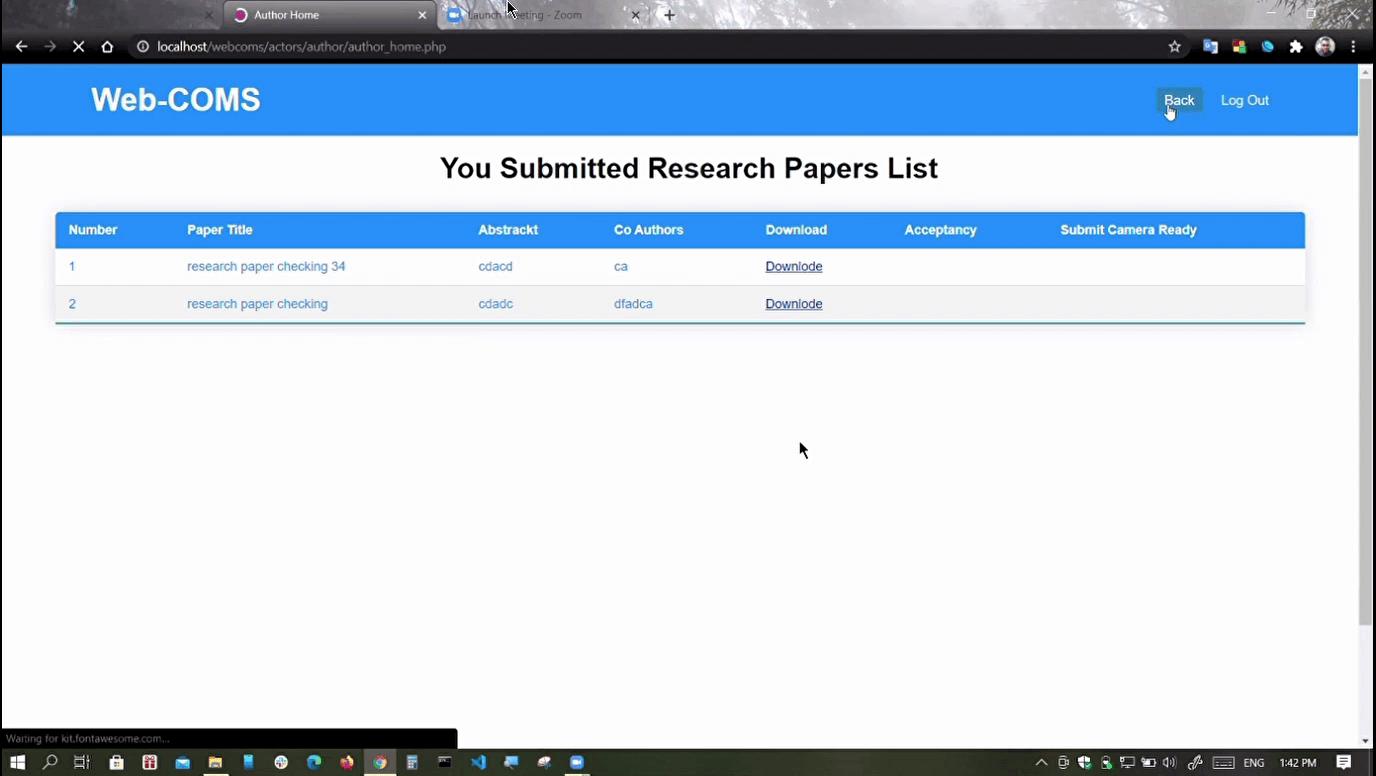Screen dimensions: 1376x776
Task: Stop the page from loading
Action: coord(78,47)
